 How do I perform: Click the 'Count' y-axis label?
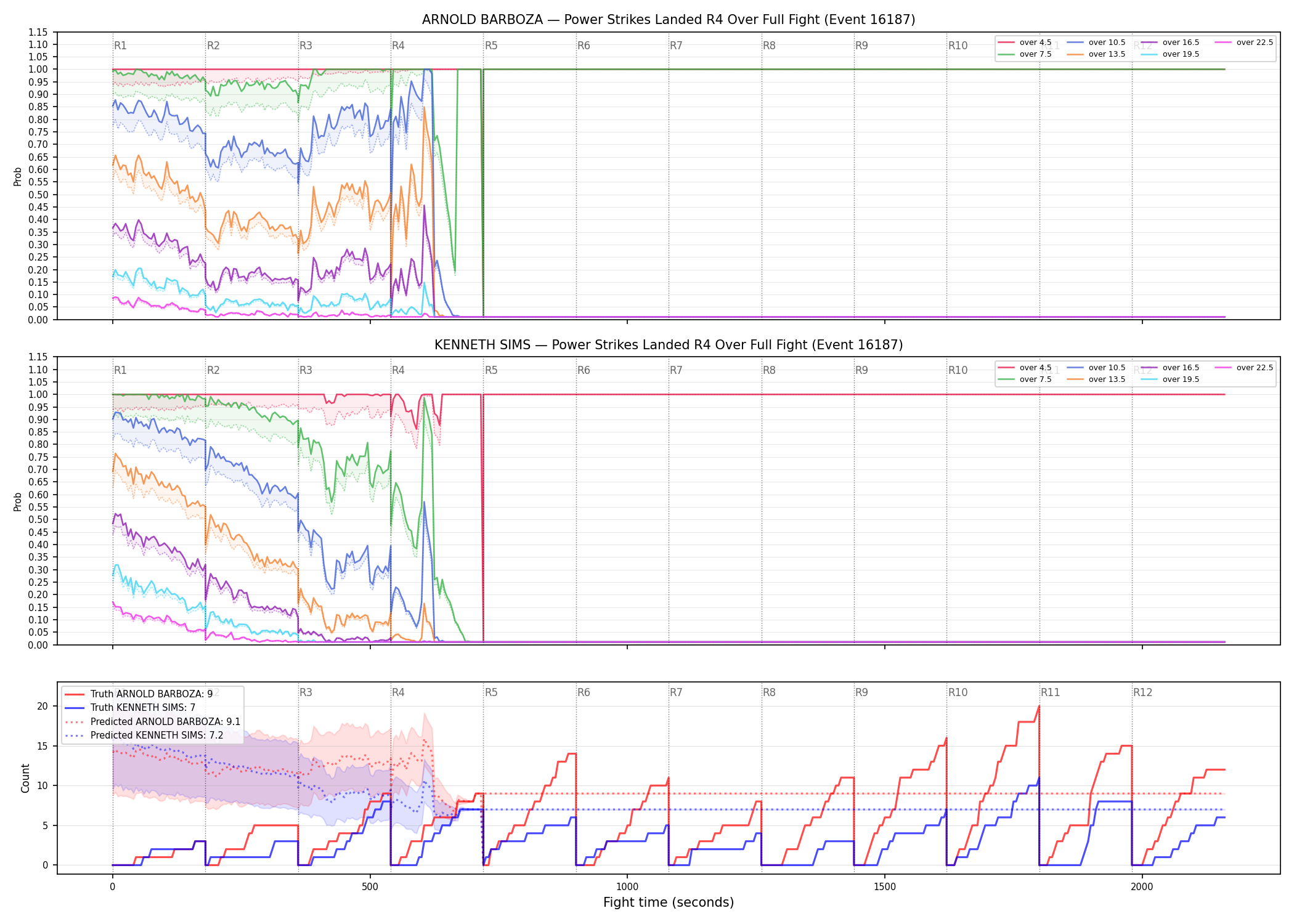tap(25, 778)
